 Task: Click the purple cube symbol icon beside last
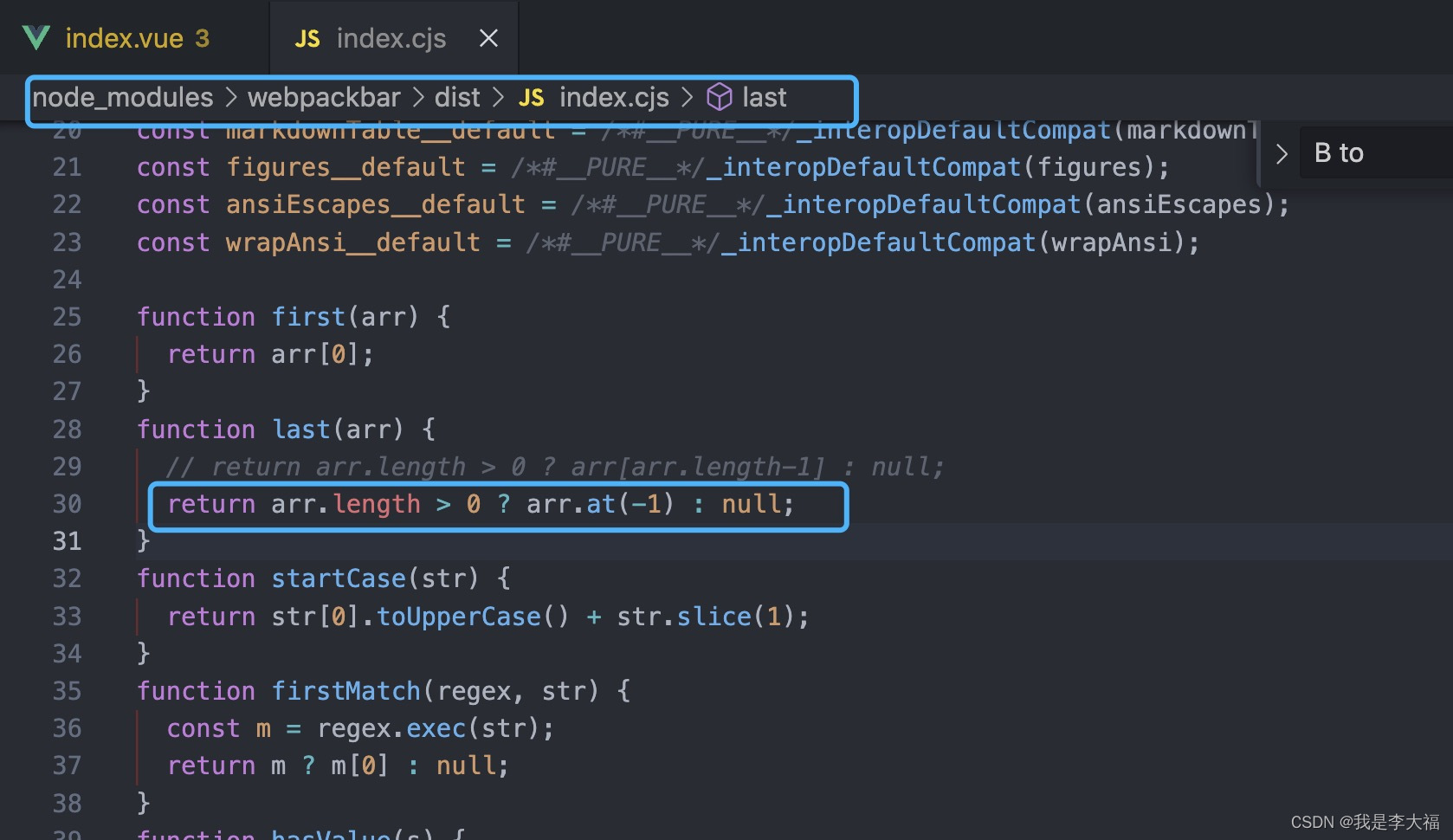point(720,97)
